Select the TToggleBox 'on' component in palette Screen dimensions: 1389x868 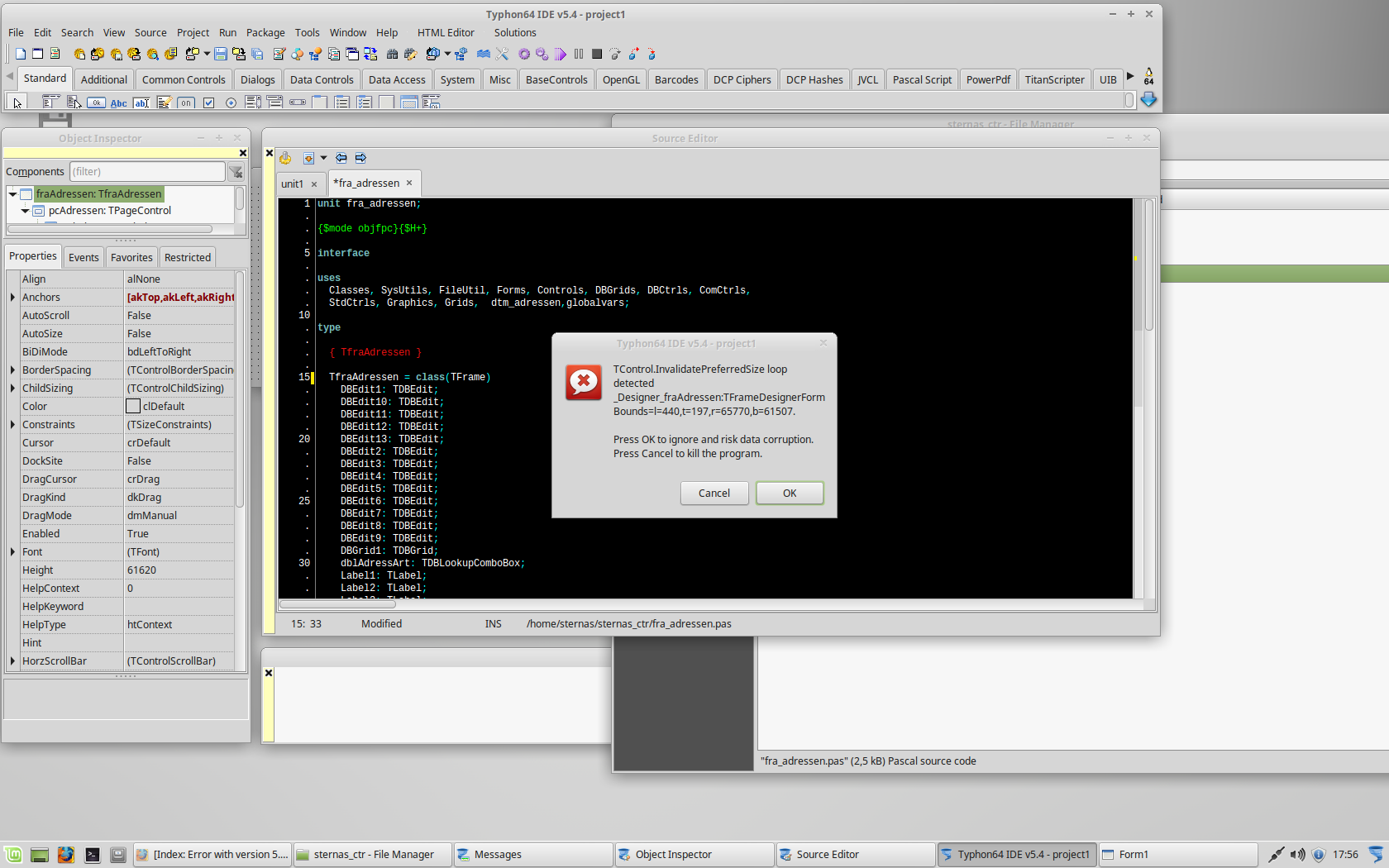click(x=186, y=103)
